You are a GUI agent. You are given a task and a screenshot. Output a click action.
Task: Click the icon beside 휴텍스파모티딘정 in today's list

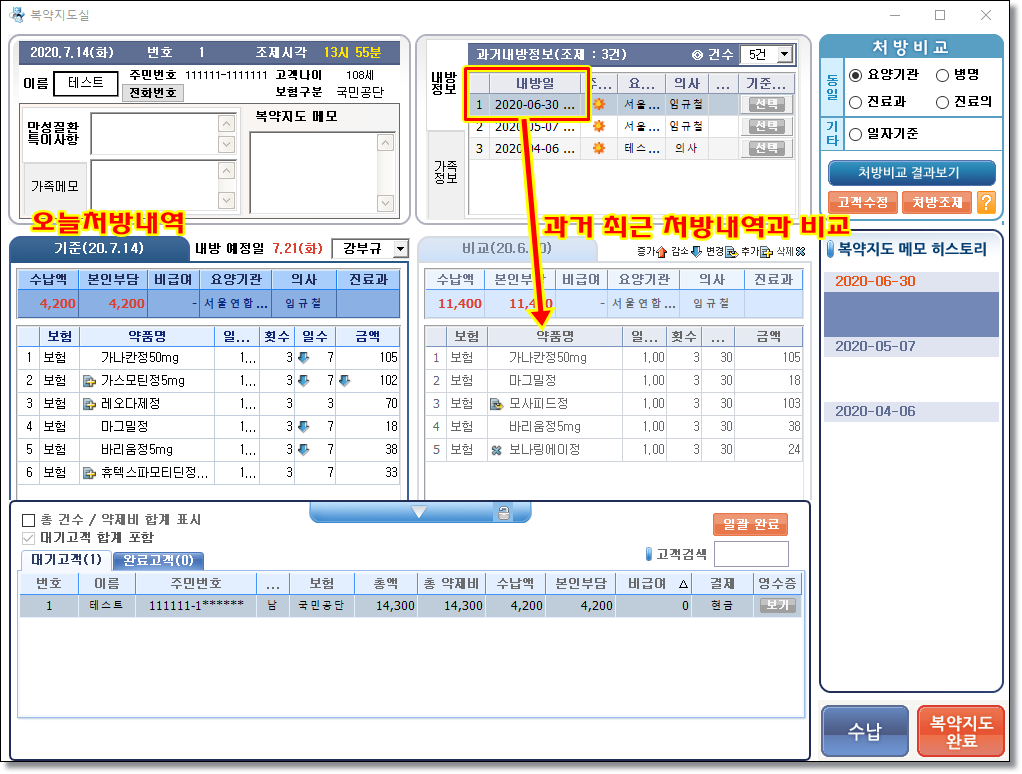[89, 473]
